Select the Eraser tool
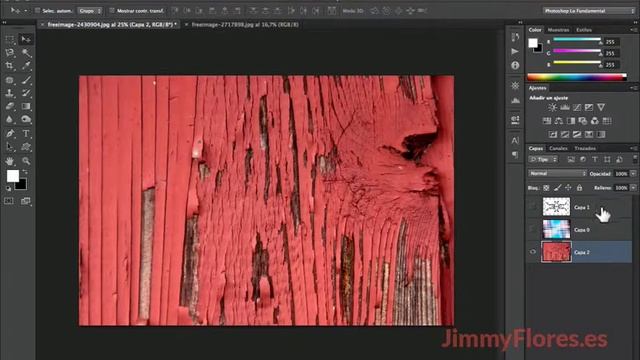Image resolution: width=640 pixels, height=360 pixels. click(x=9, y=106)
